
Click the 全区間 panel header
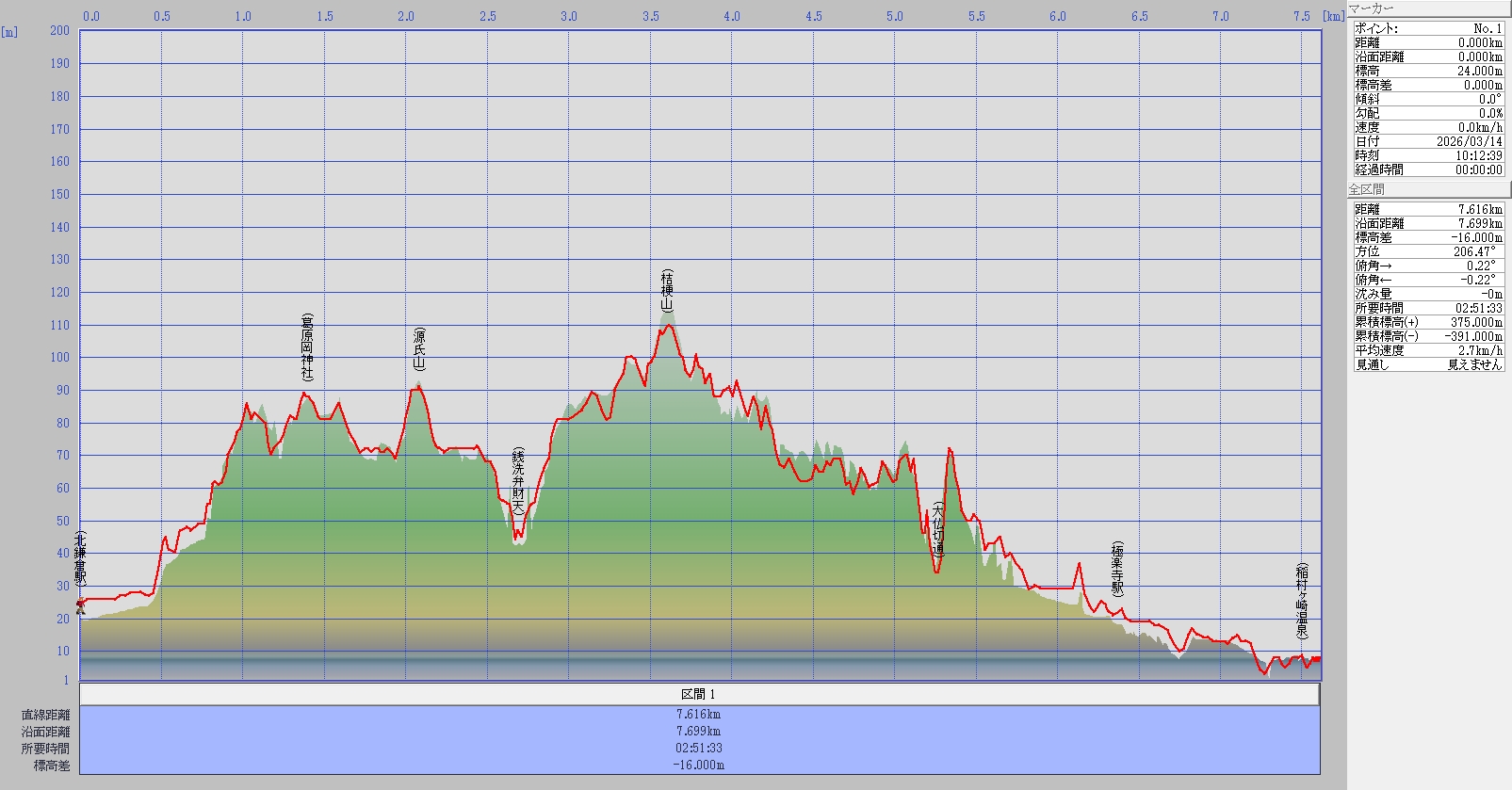pyautogui.click(x=1367, y=189)
